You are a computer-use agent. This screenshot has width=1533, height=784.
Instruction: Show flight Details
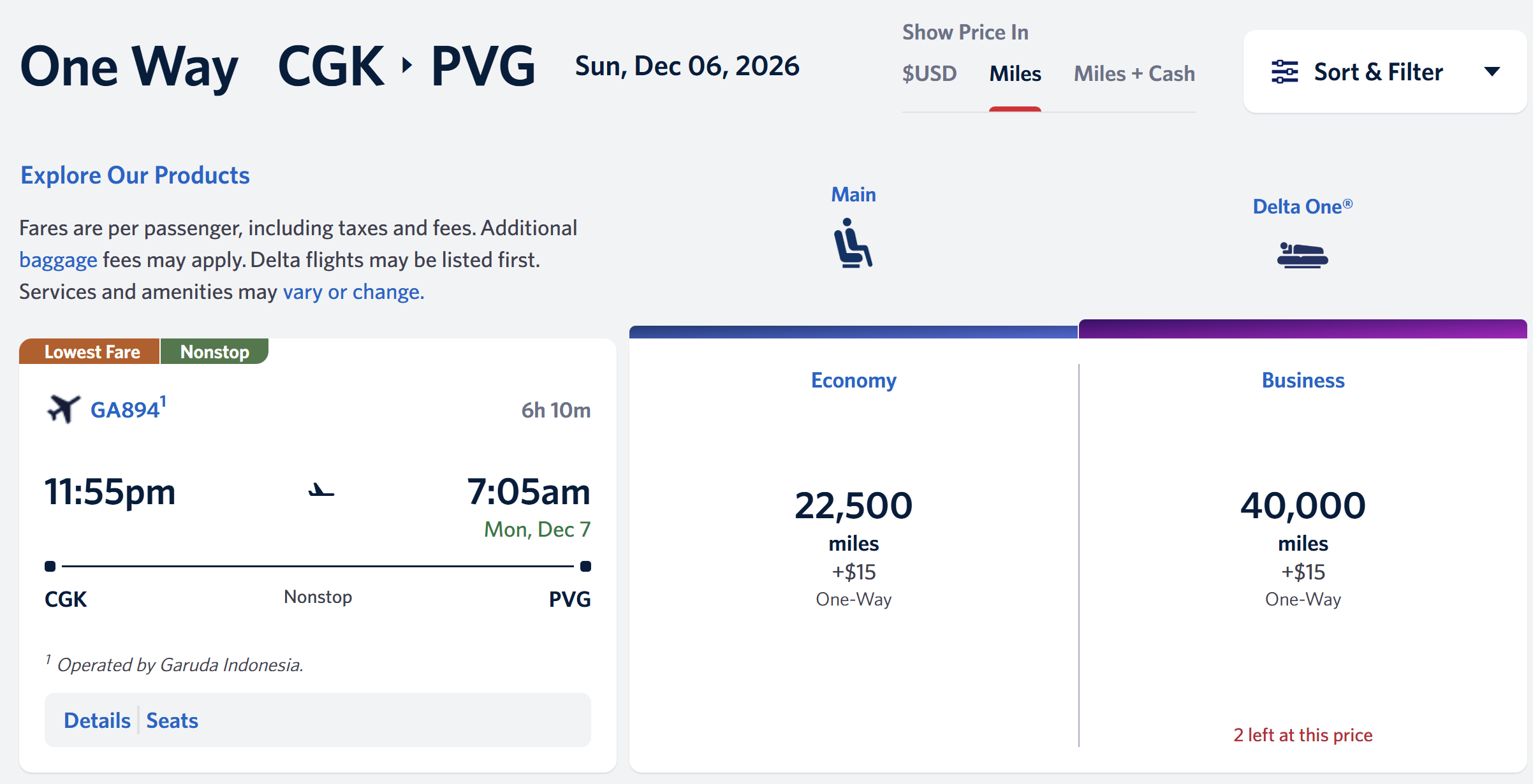point(97,720)
